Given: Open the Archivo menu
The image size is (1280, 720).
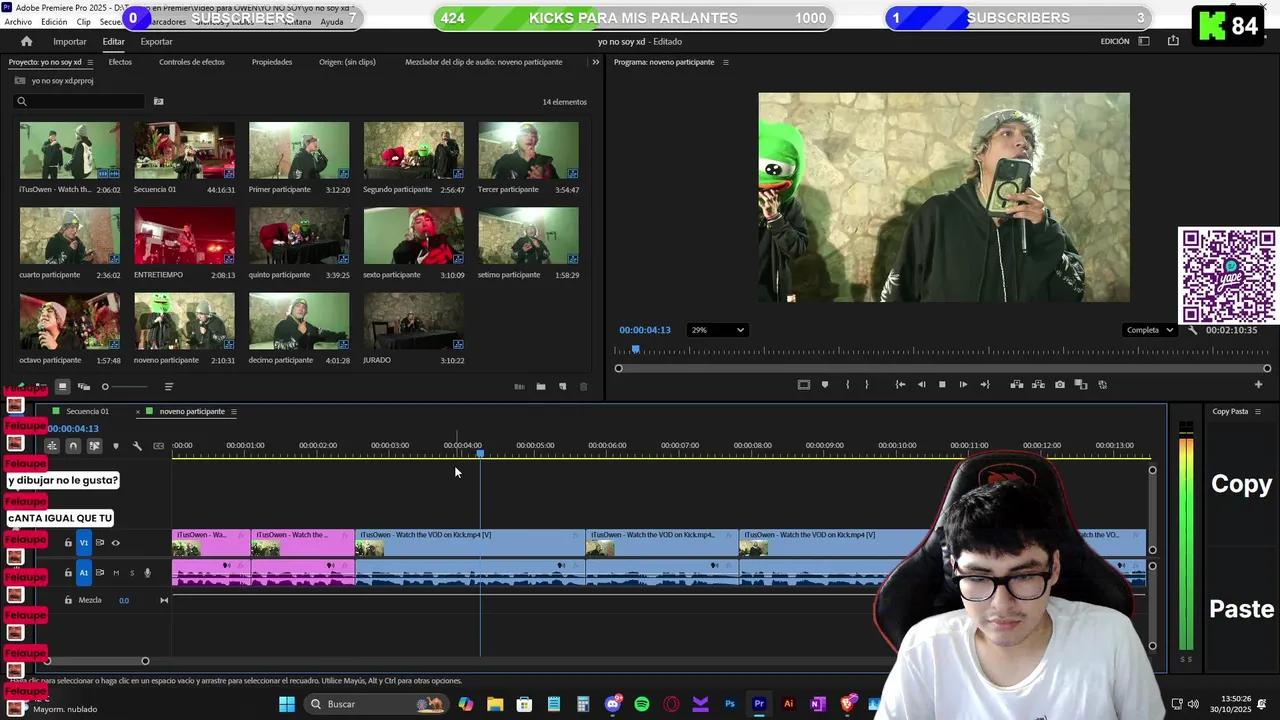Looking at the screenshot, I should [x=18, y=22].
